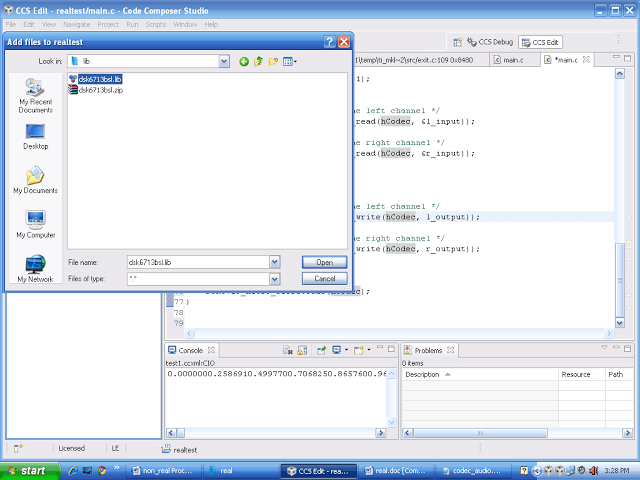
Task: Open Problems view menu triangle
Action: [x=604, y=348]
